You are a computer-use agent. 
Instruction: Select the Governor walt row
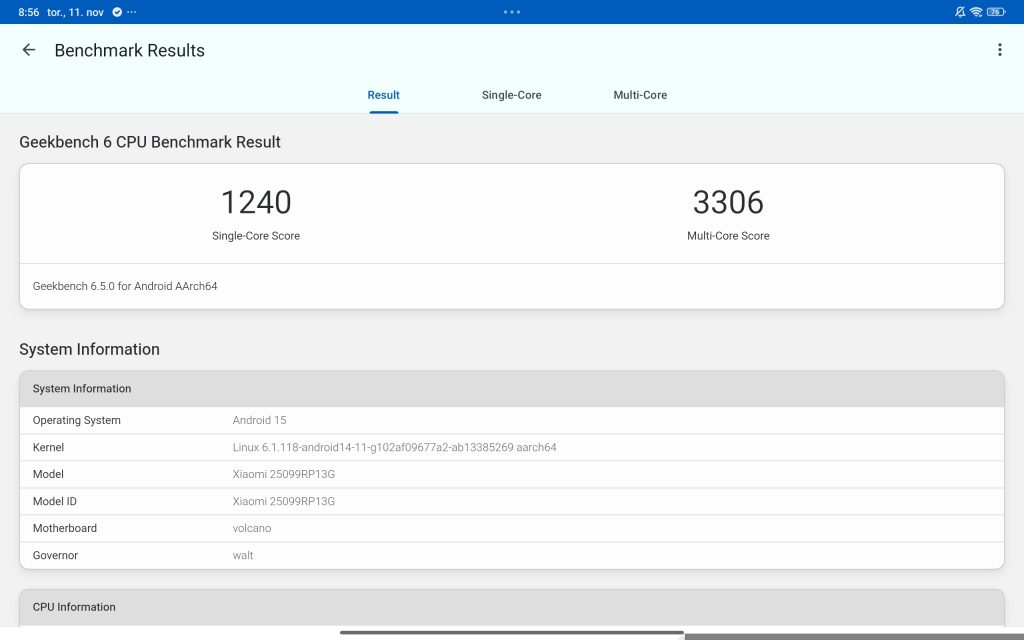[x=511, y=555]
